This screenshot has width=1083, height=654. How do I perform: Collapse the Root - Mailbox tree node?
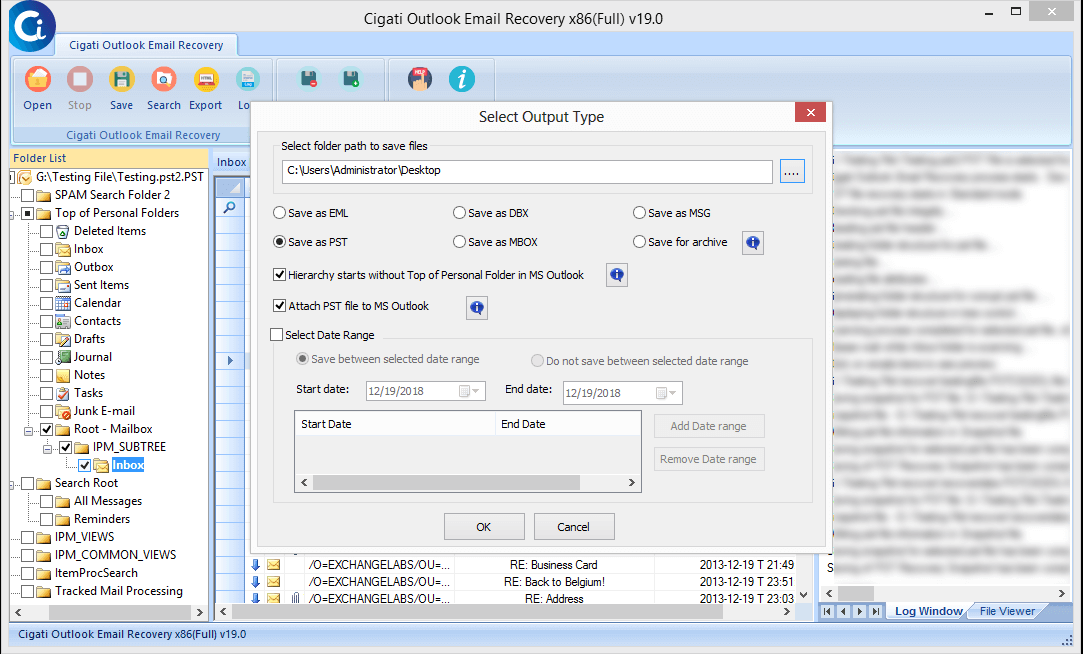[28, 430]
